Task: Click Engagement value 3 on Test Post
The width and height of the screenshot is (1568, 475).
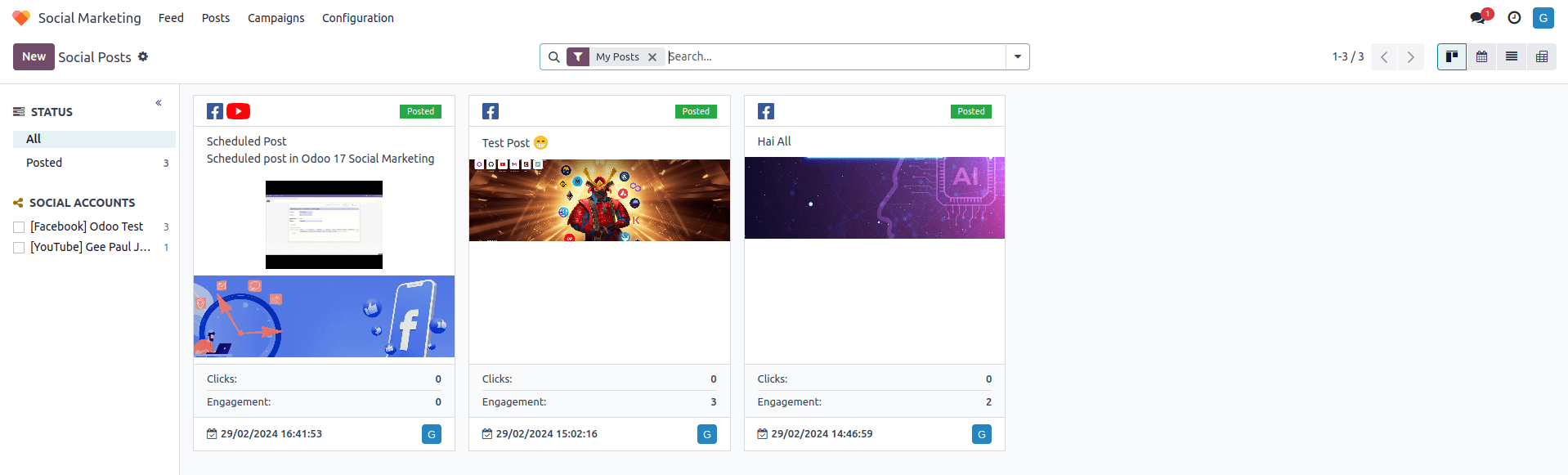Action: 714,402
